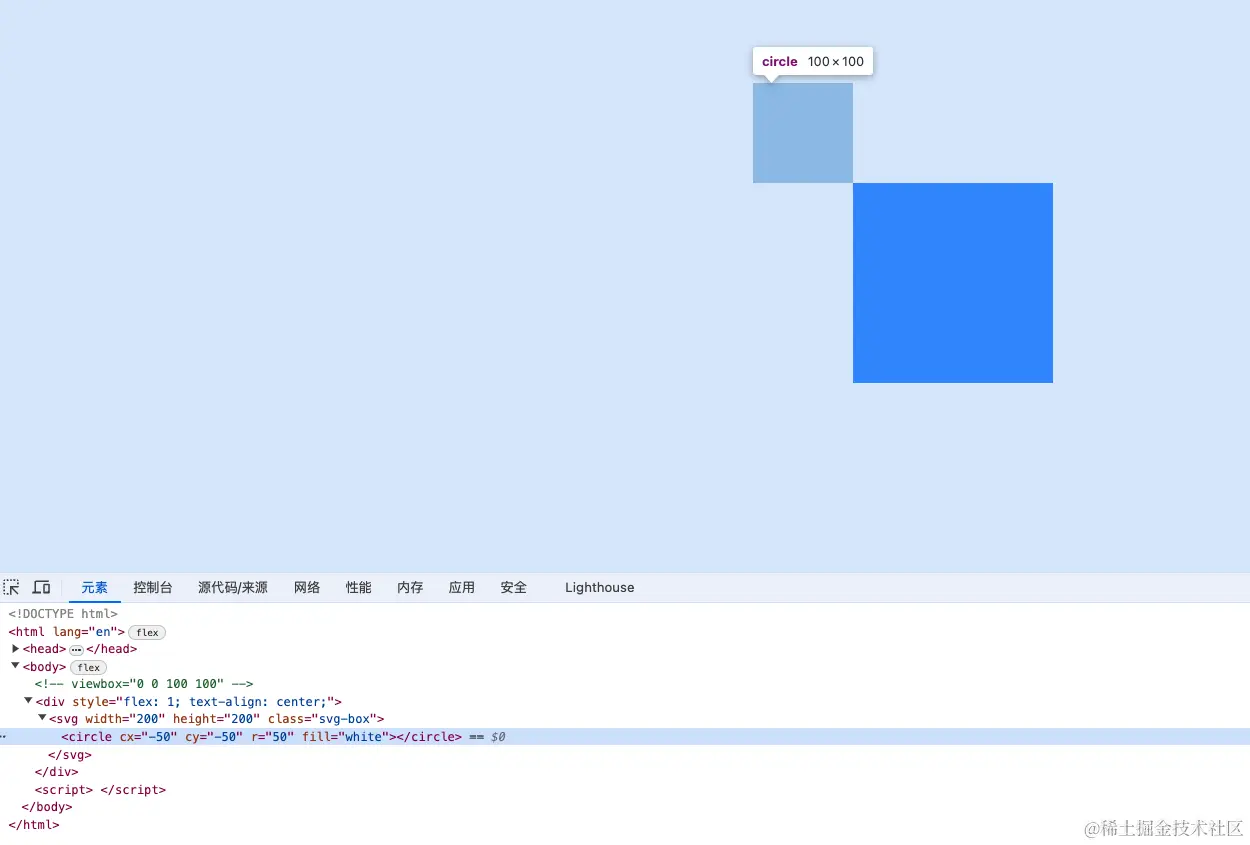The width and height of the screenshot is (1250, 845).
Task: Open the 控制台 tab
Action: (153, 588)
